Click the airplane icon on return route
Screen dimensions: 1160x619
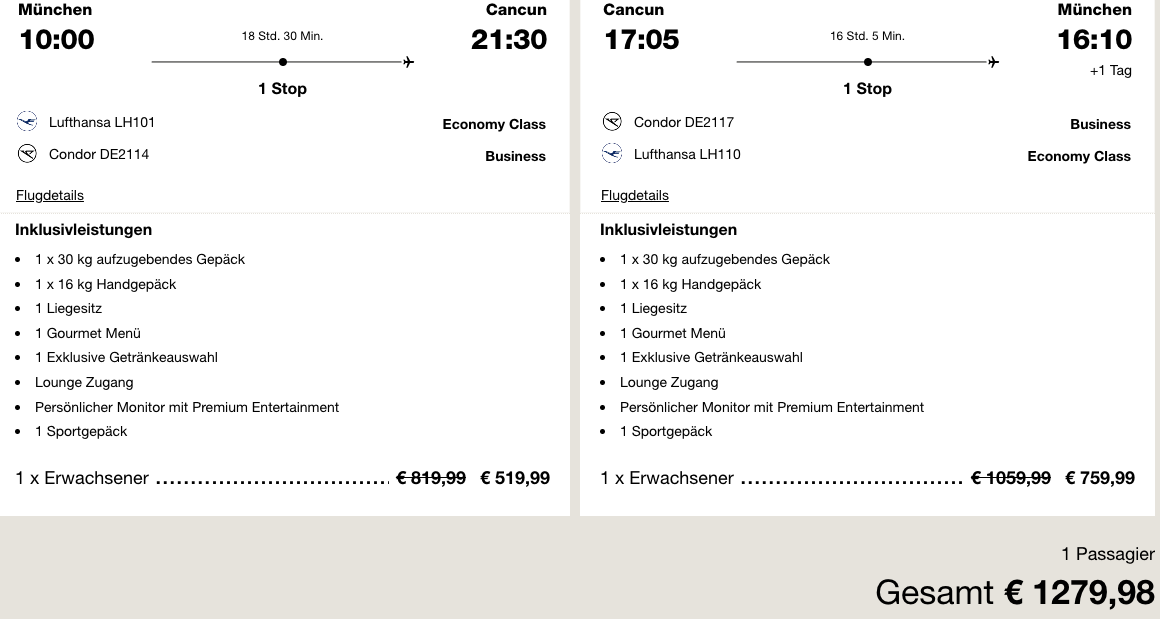coord(993,62)
